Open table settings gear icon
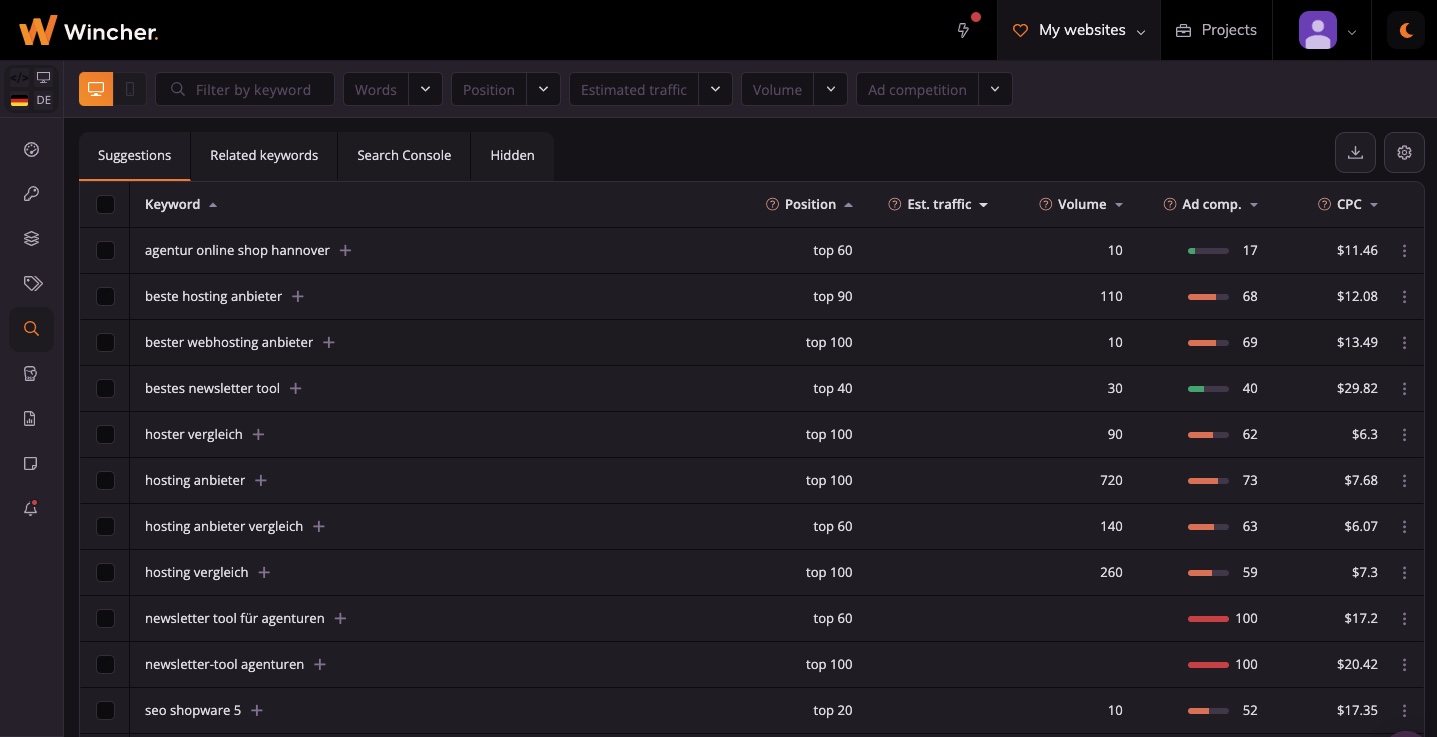The width and height of the screenshot is (1437, 737). click(x=1404, y=152)
